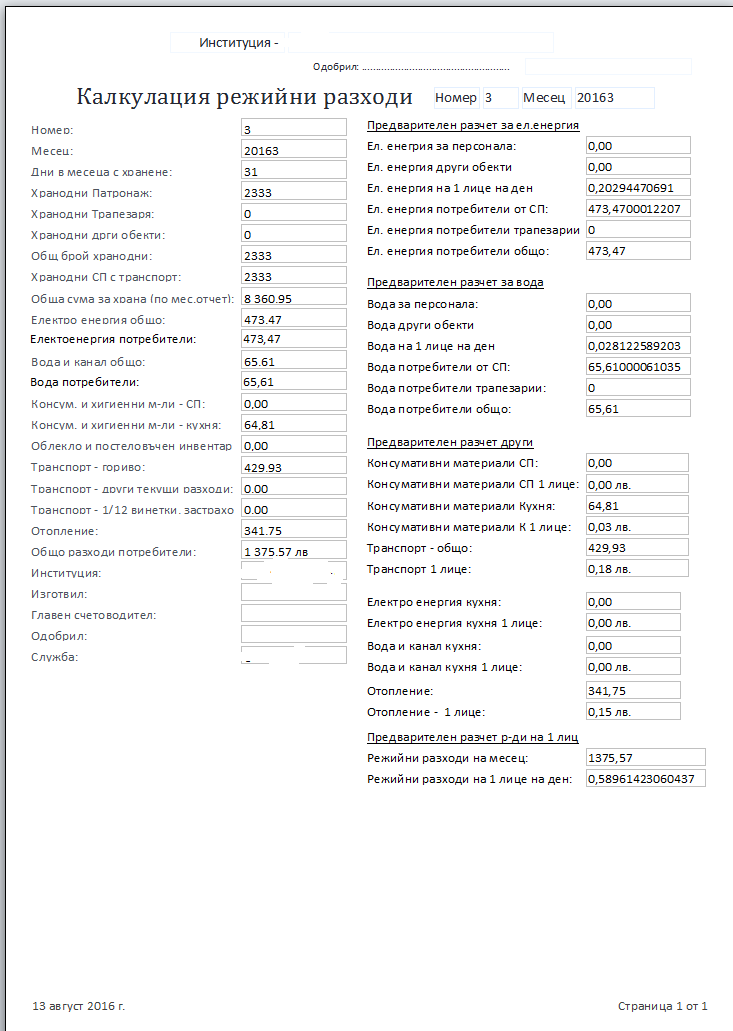Click the Транспорт - общо field 429,93
This screenshot has height=1031, width=733.
tap(638, 548)
